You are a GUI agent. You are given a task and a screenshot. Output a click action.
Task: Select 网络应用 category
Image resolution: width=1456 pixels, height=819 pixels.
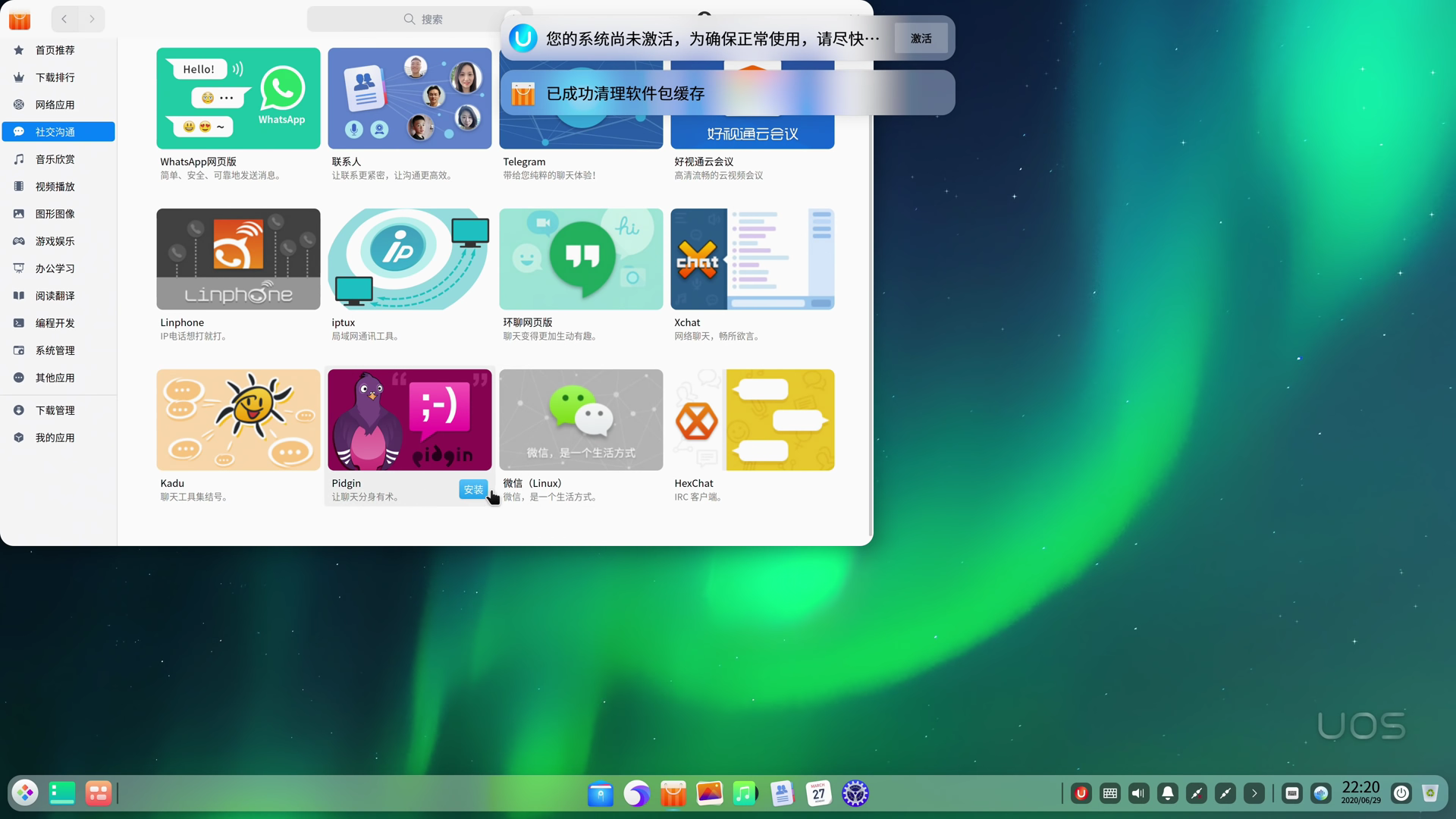(x=58, y=105)
